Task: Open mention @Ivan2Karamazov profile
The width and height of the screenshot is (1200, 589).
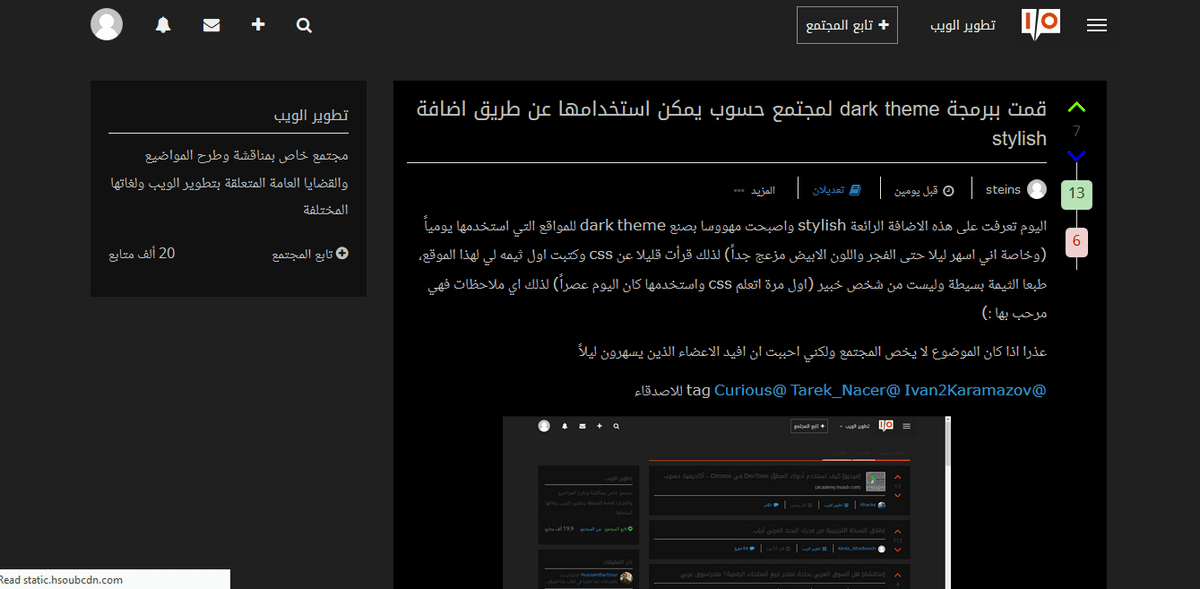Action: click(975, 390)
